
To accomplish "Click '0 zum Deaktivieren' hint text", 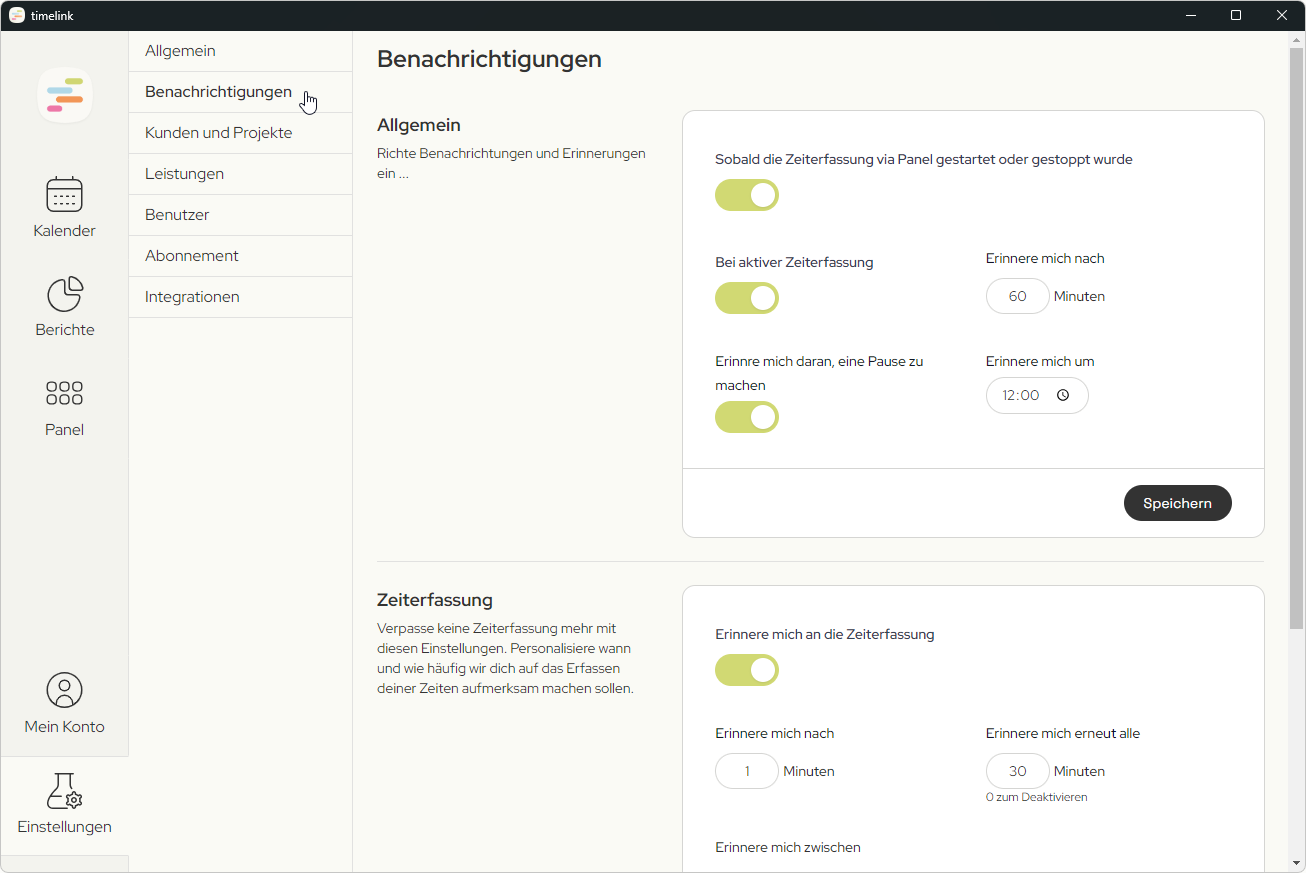I will click(1036, 796).
